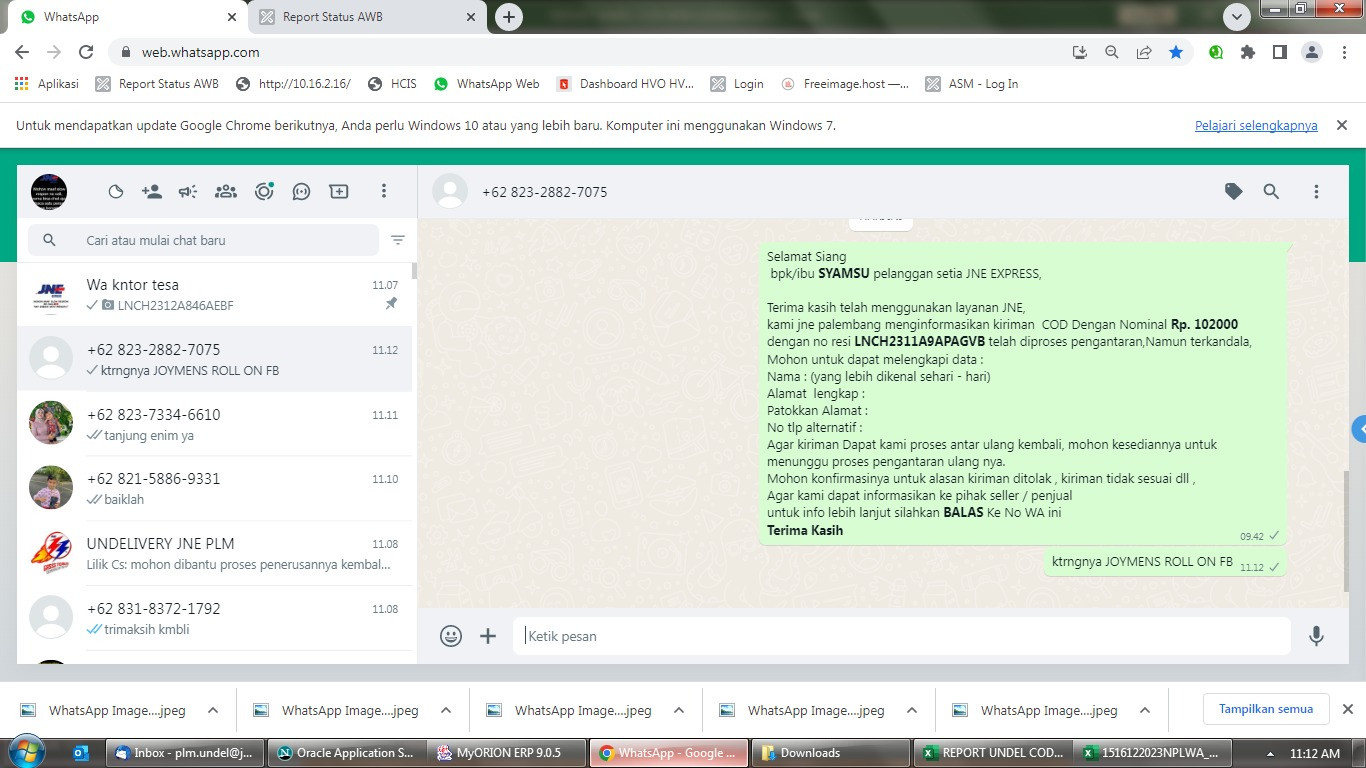
Task: Open the Wa kntor tesa chat
Action: coord(214,294)
